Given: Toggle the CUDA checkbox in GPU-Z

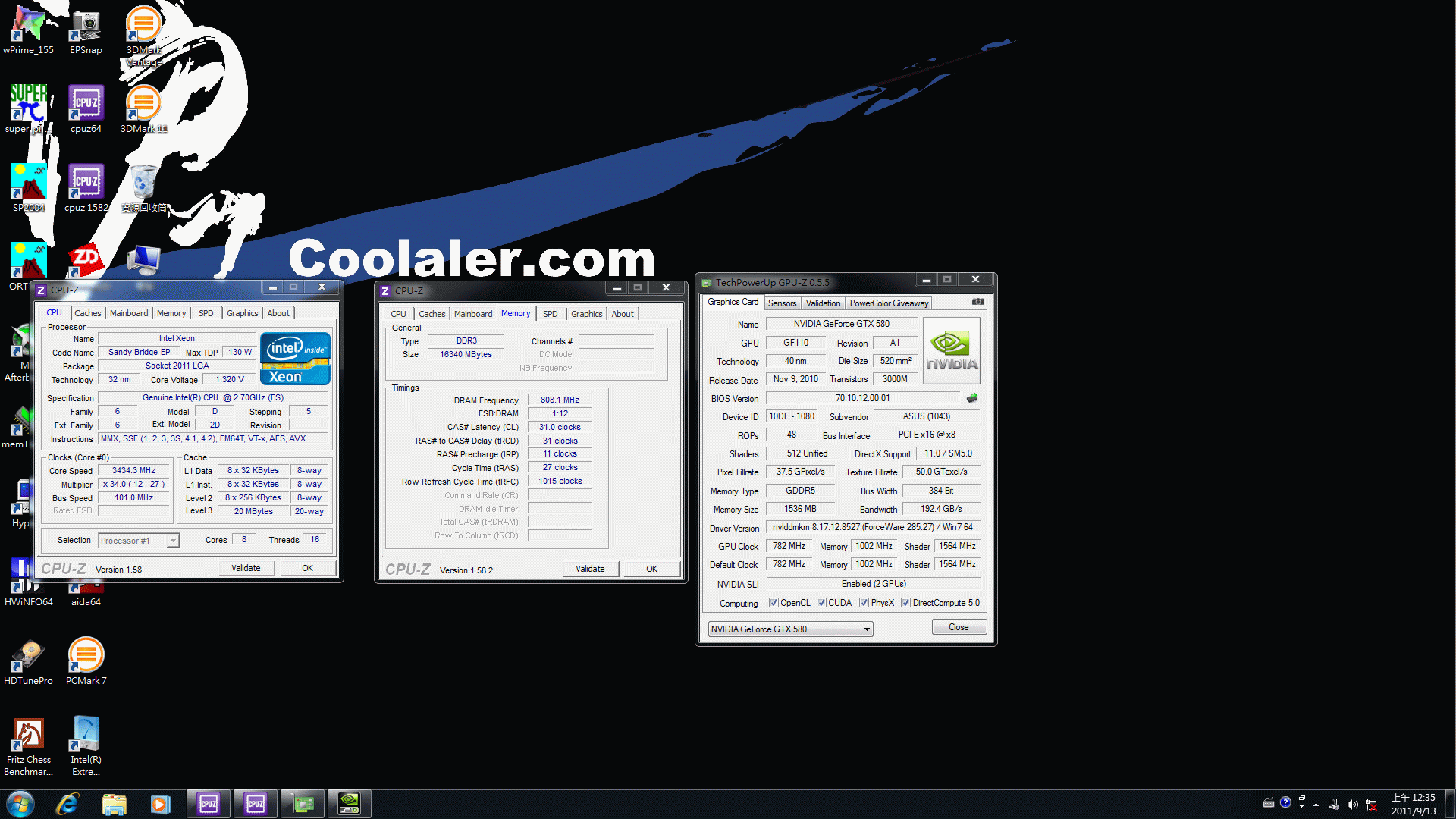Looking at the screenshot, I should pyautogui.click(x=821, y=603).
